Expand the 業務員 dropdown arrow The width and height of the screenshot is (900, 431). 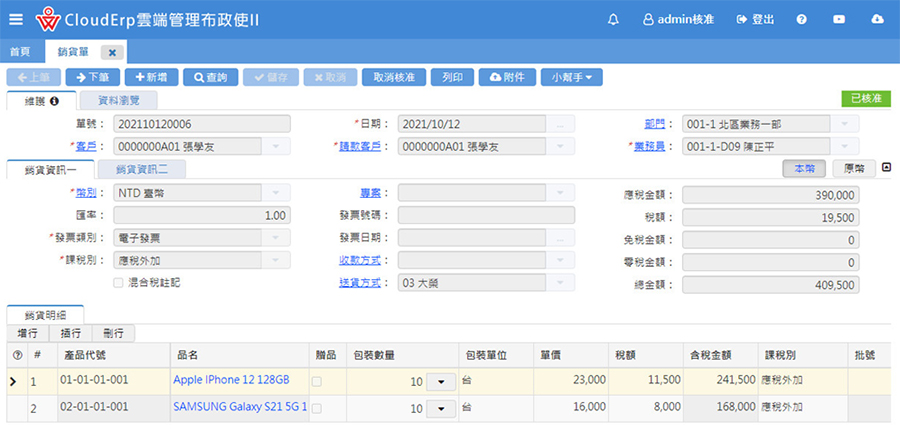tap(845, 146)
